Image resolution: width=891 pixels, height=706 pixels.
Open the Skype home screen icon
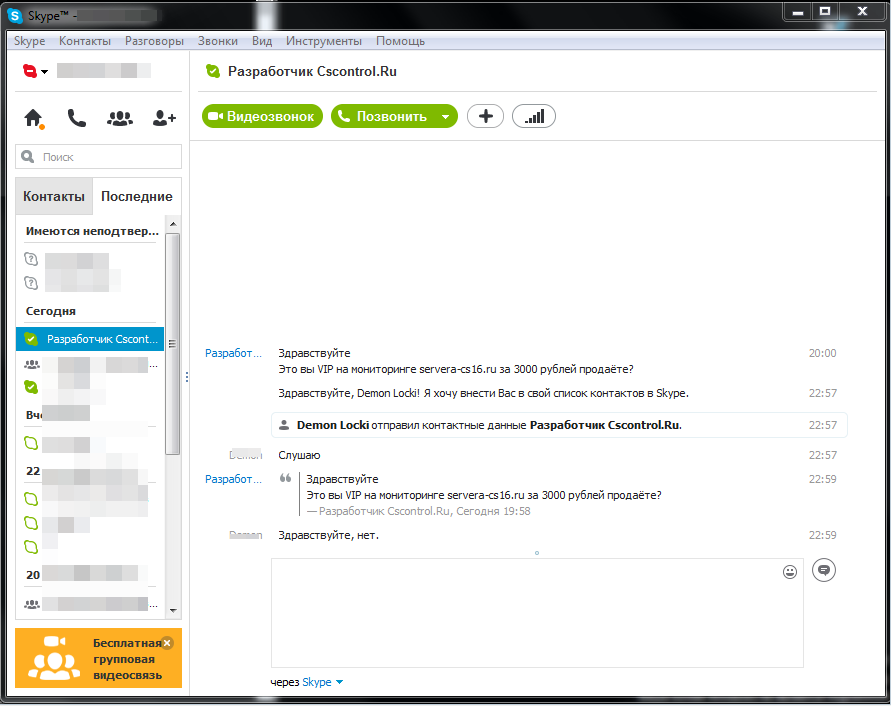pos(34,118)
